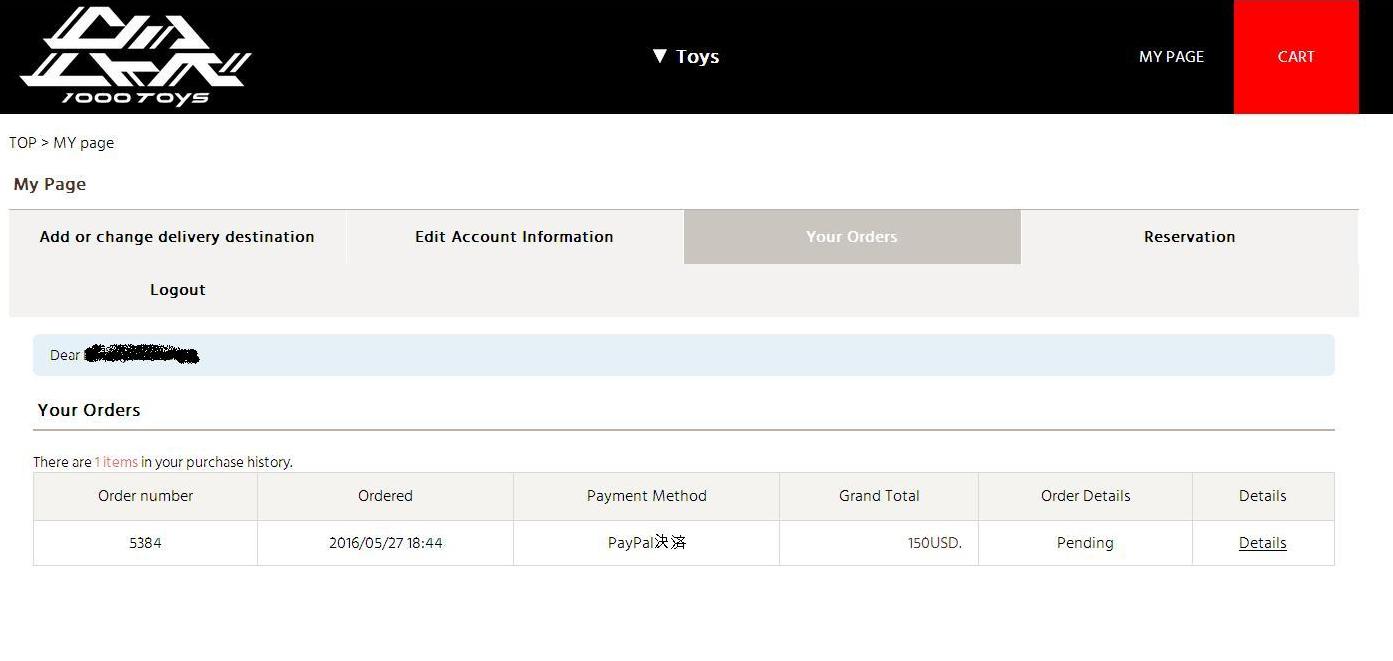
Task: Switch to Edit Account Information tab
Action: coord(514,237)
